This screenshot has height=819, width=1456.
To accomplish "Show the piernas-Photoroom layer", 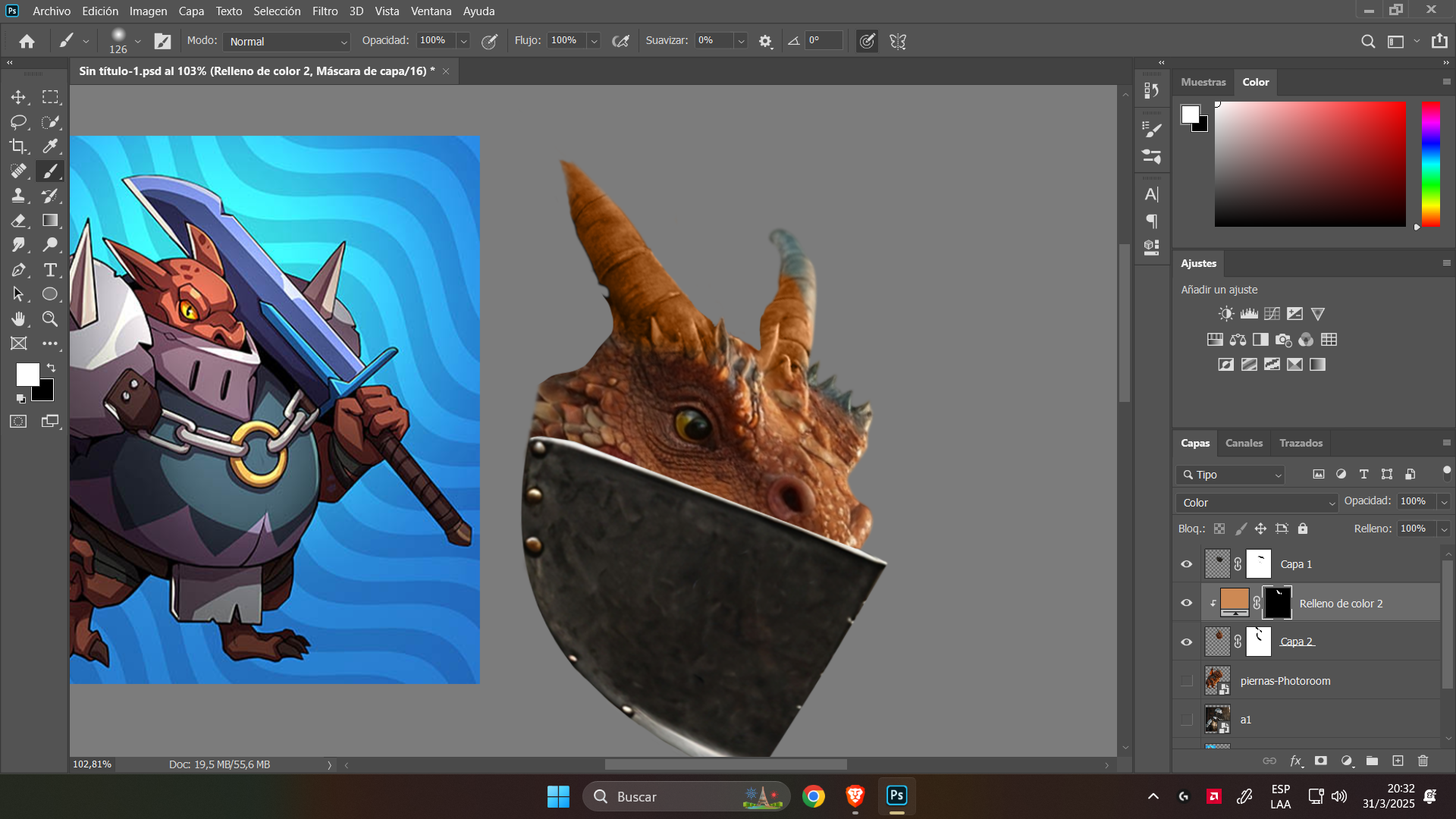I will (1187, 681).
